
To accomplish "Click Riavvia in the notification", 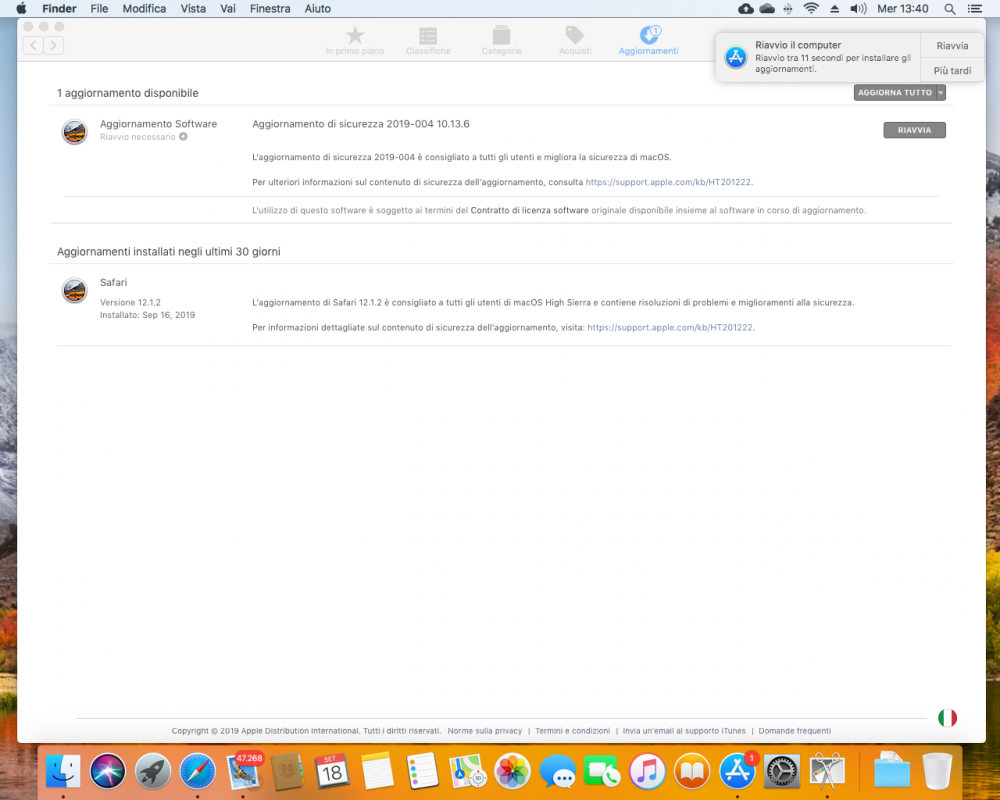I will click(952, 46).
